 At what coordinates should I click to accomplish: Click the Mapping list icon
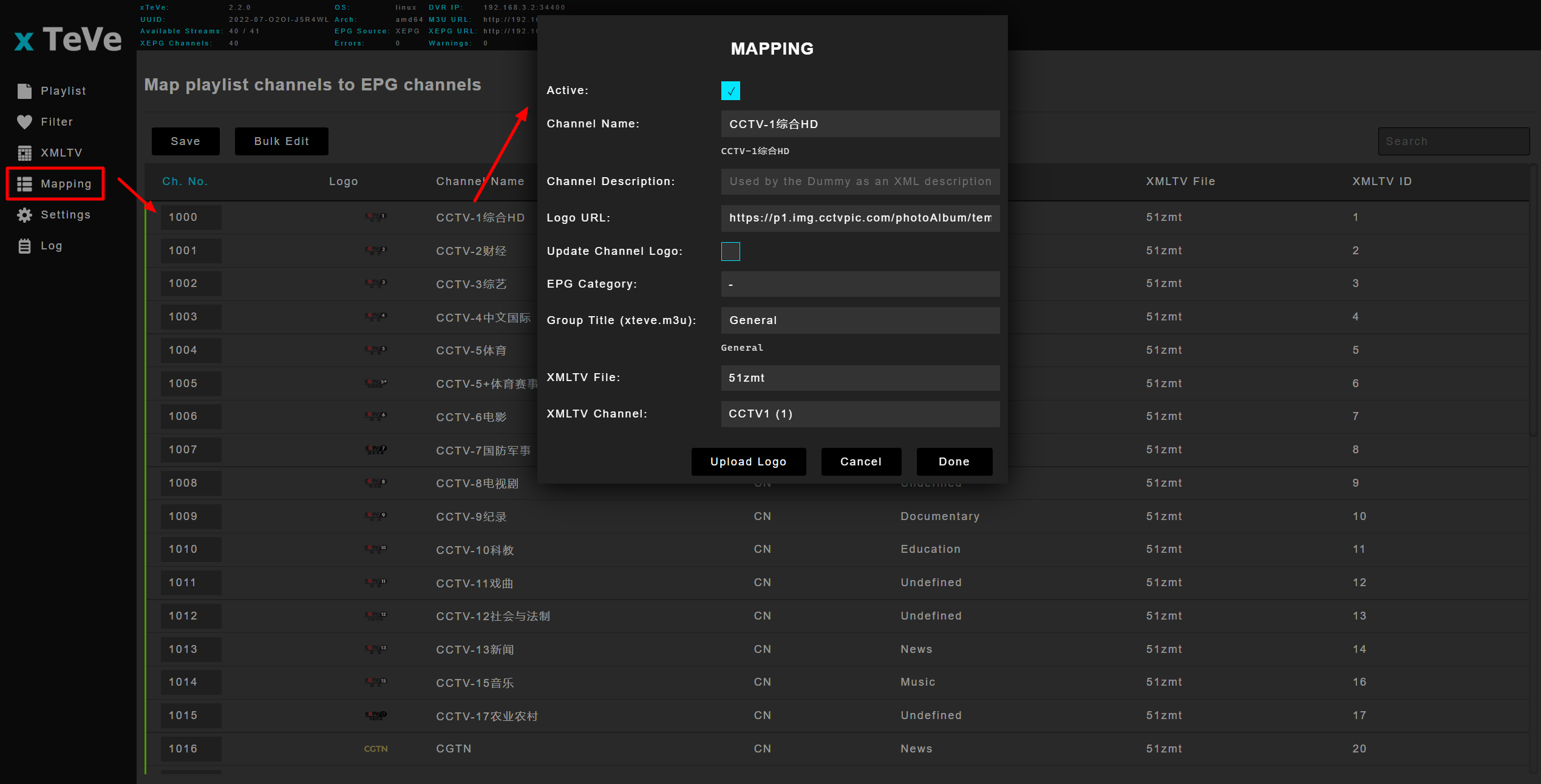tap(24, 184)
